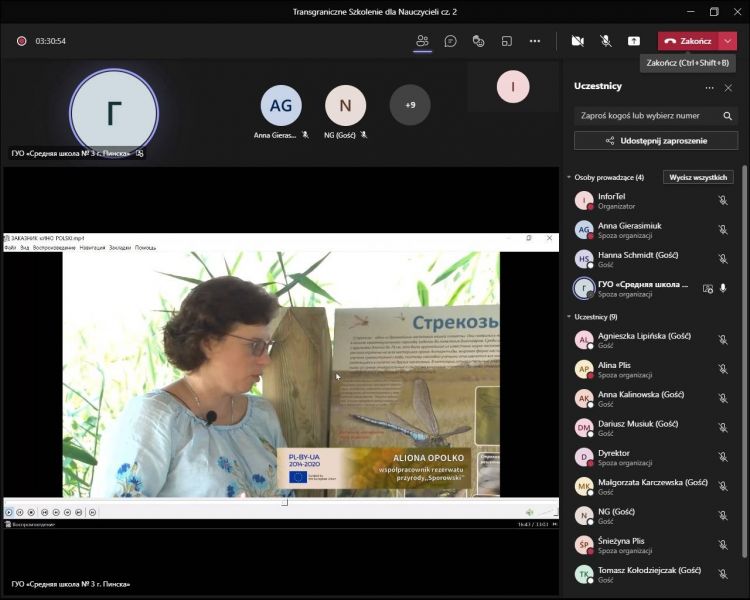Collapse the Uczestnicy (9) list section
750x600 pixels.
tap(569, 317)
